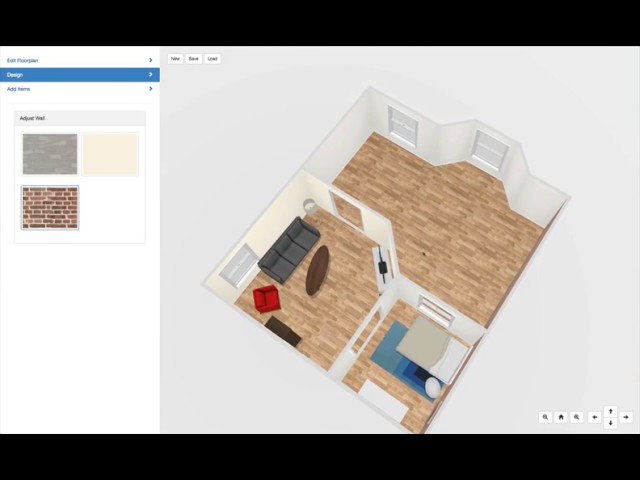The height and width of the screenshot is (480, 640).
Task: Apply the cream wall color swatch
Action: coord(110,154)
